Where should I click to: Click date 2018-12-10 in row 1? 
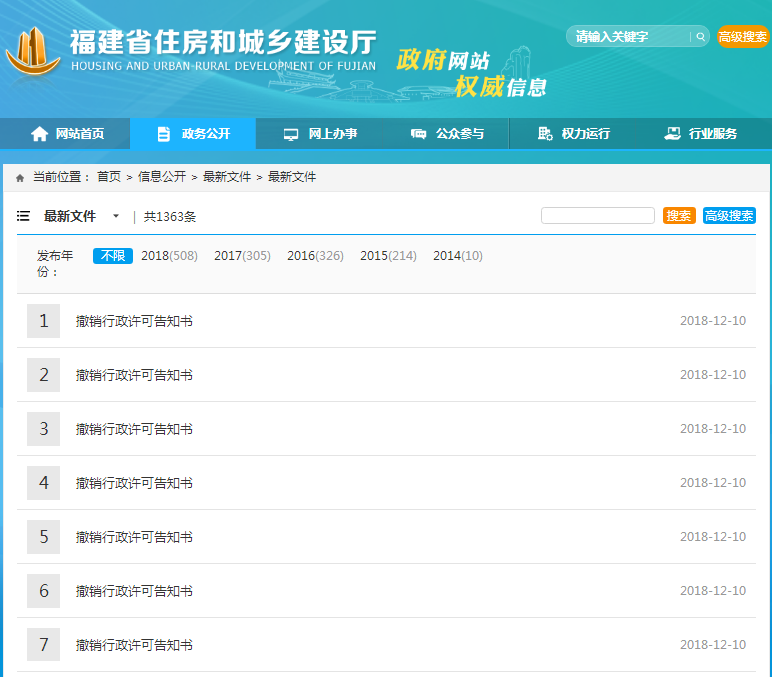713,321
